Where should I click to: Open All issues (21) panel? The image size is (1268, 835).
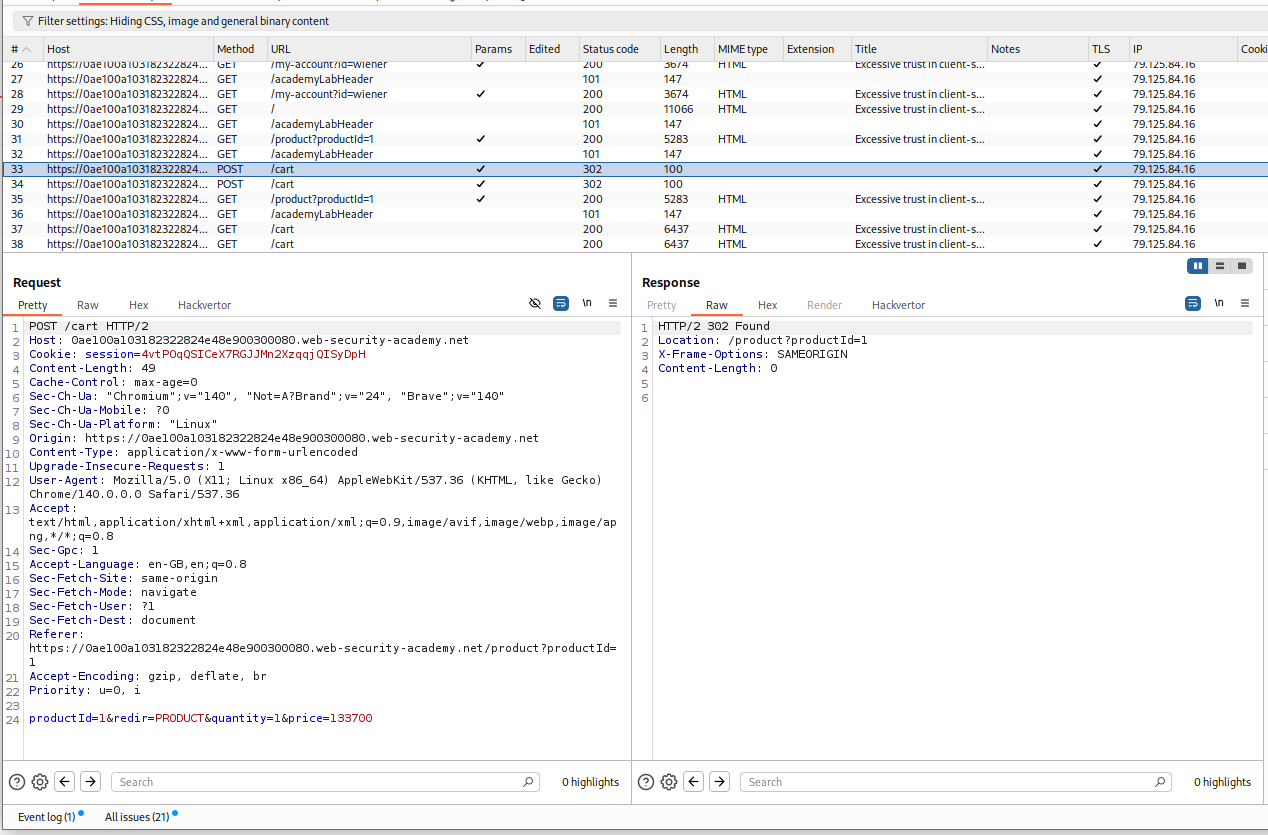(x=136, y=817)
